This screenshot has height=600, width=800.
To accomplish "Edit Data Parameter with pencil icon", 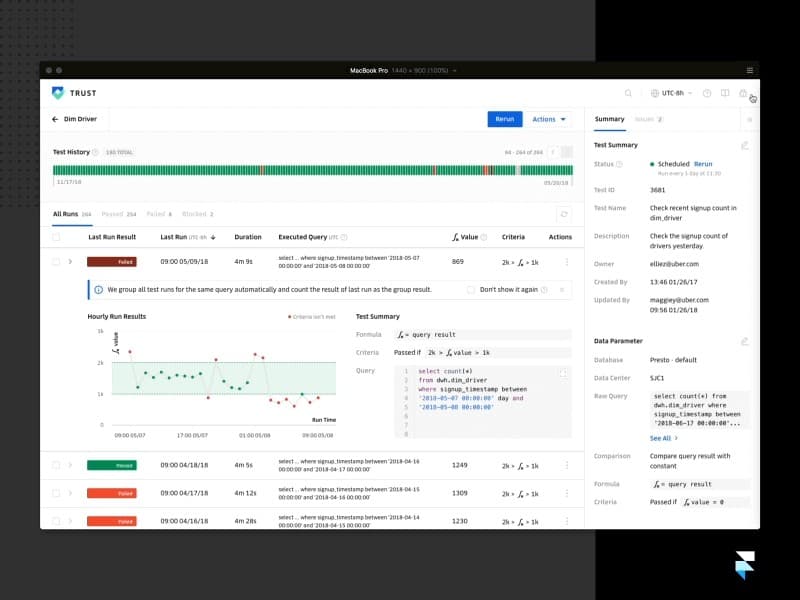I will point(744,341).
